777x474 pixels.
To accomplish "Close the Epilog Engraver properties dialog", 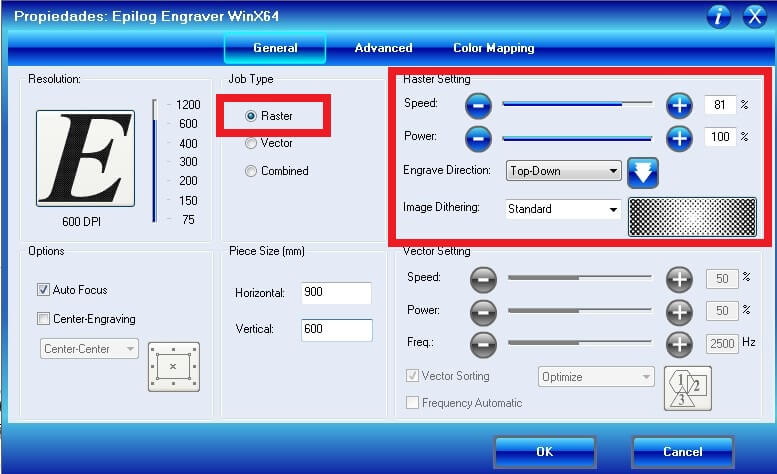I will click(755, 16).
